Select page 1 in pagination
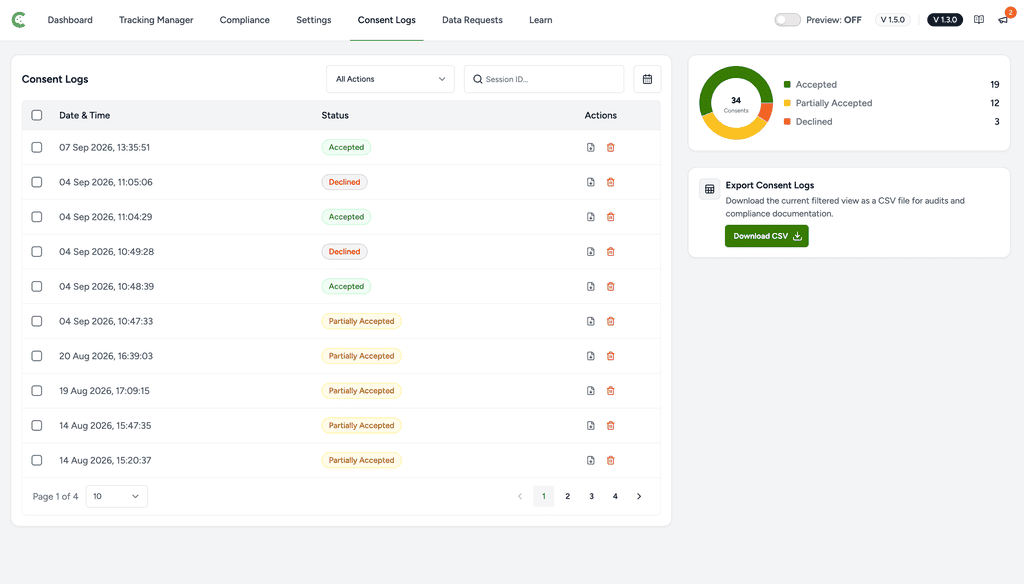Image resolution: width=1024 pixels, height=584 pixels. [543, 496]
